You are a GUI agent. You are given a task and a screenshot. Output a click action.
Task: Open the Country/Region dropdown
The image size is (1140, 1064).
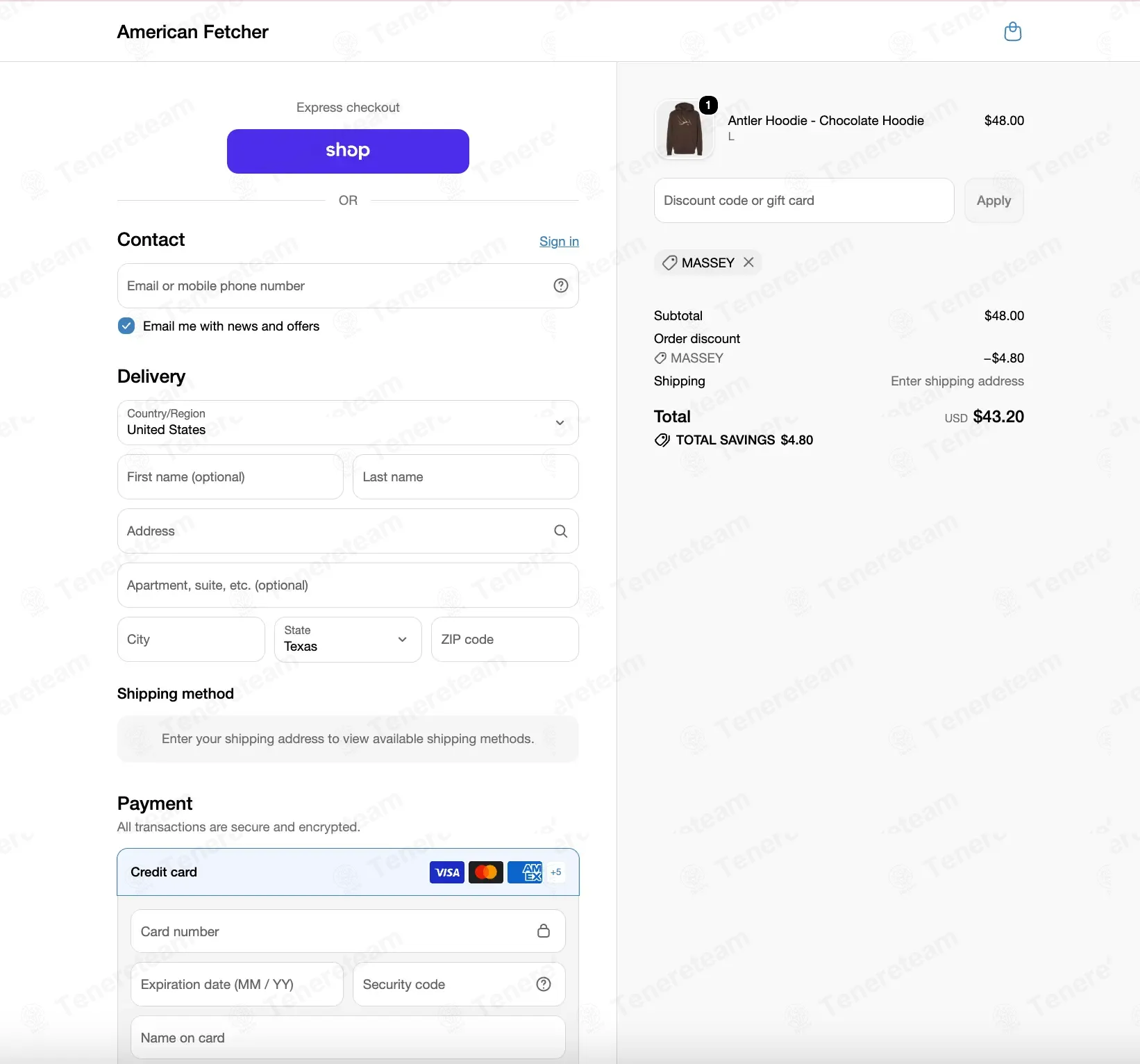[x=348, y=422]
